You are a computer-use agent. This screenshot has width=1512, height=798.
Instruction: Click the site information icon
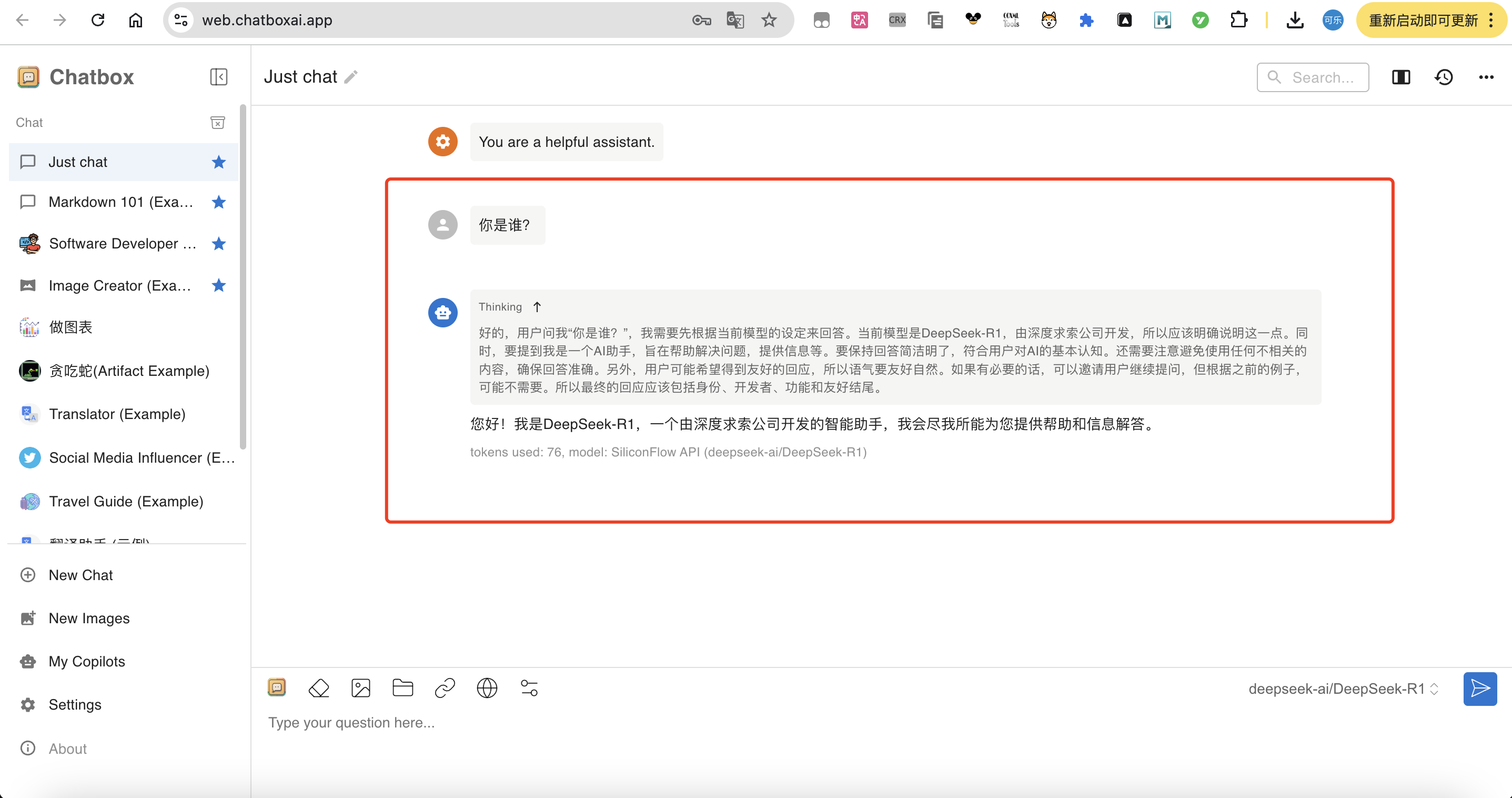coord(181,20)
